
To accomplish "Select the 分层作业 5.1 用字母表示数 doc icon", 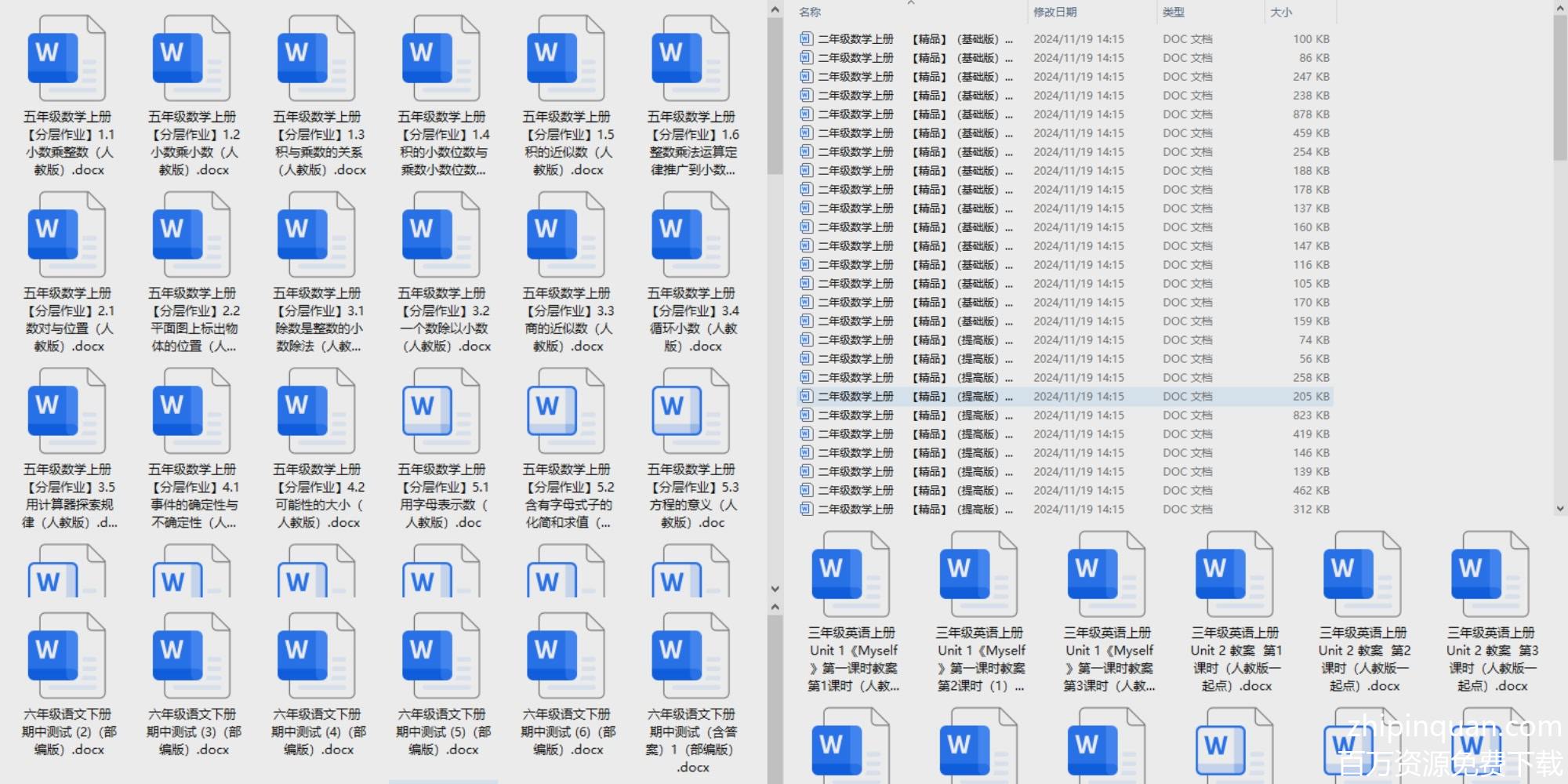I will coord(441,412).
